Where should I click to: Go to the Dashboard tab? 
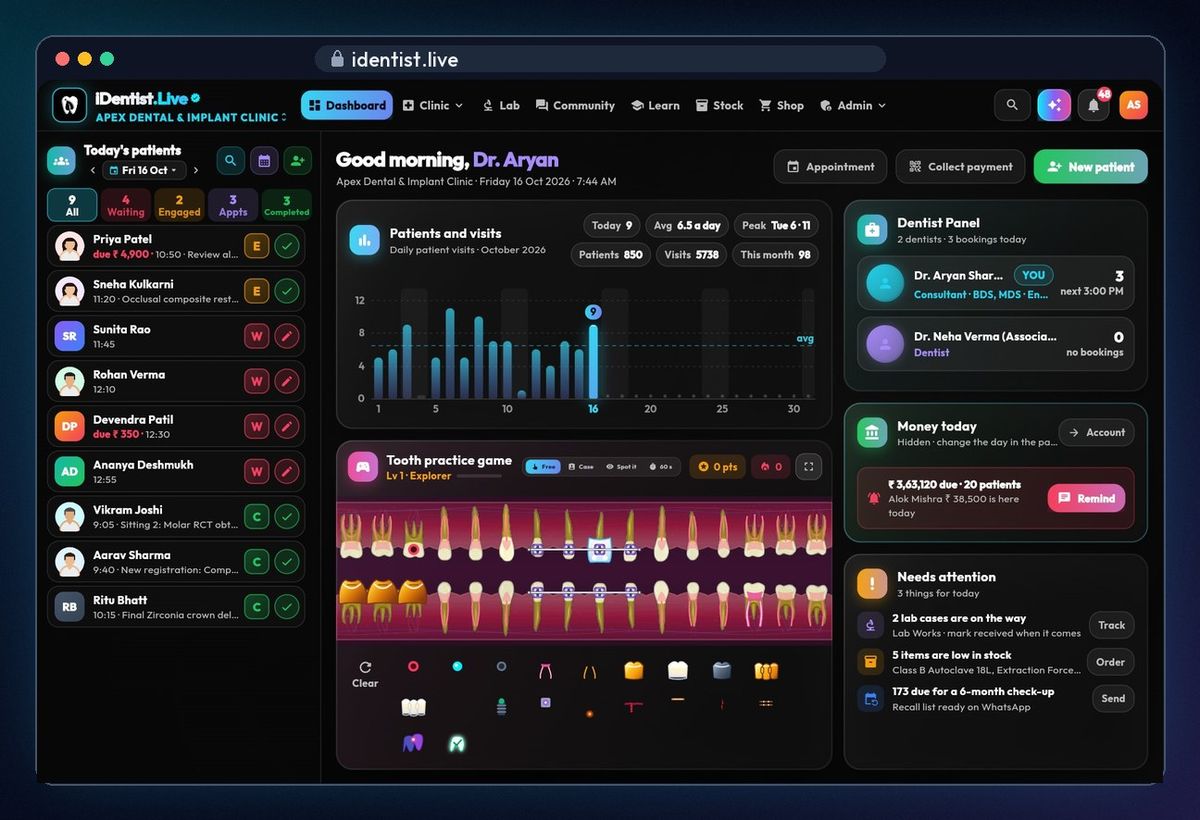[347, 105]
